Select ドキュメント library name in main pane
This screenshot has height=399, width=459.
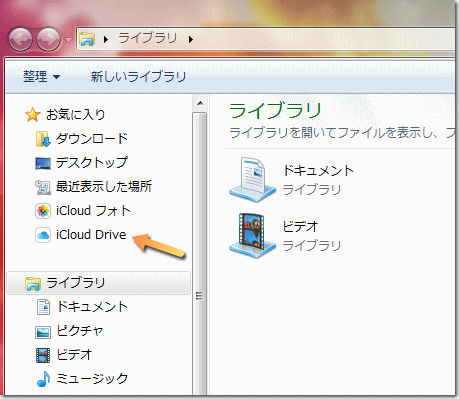tap(318, 171)
